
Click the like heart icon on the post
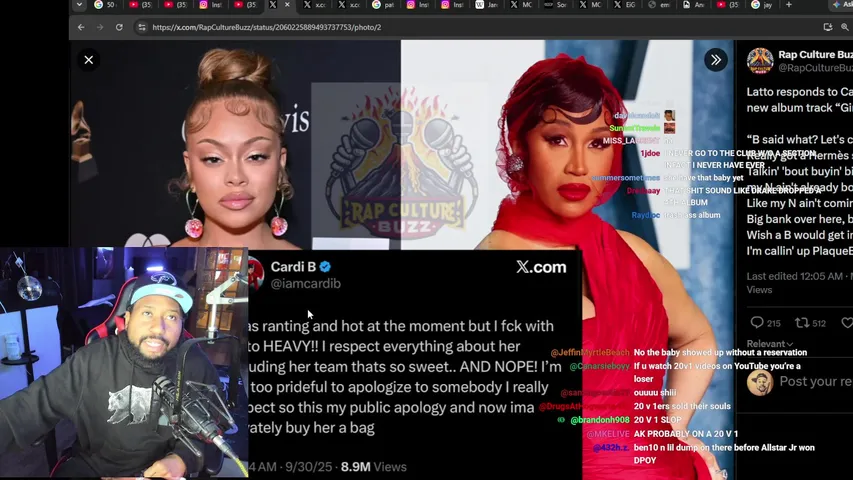847,323
